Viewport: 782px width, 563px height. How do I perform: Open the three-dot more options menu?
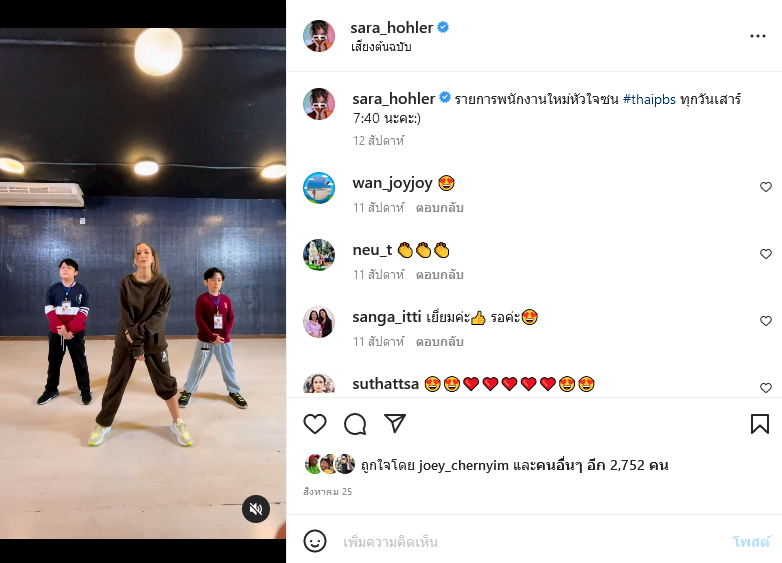point(758,36)
